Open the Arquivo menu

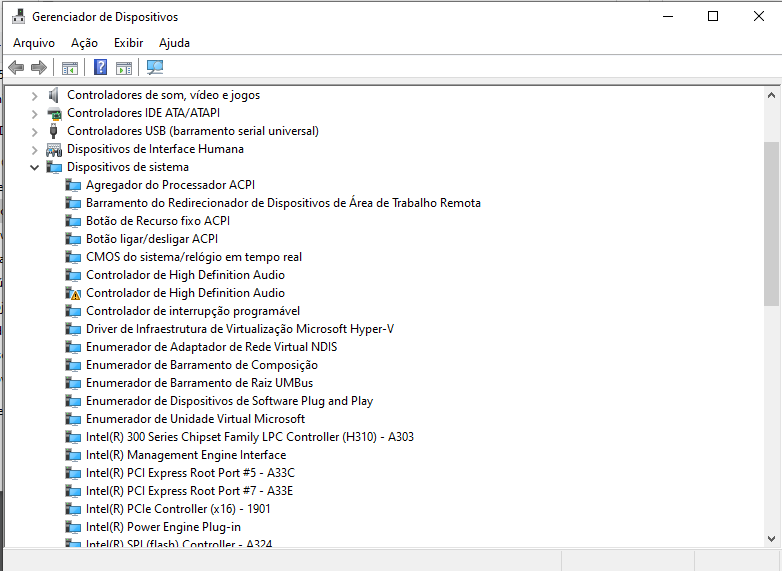pyautogui.click(x=34, y=43)
